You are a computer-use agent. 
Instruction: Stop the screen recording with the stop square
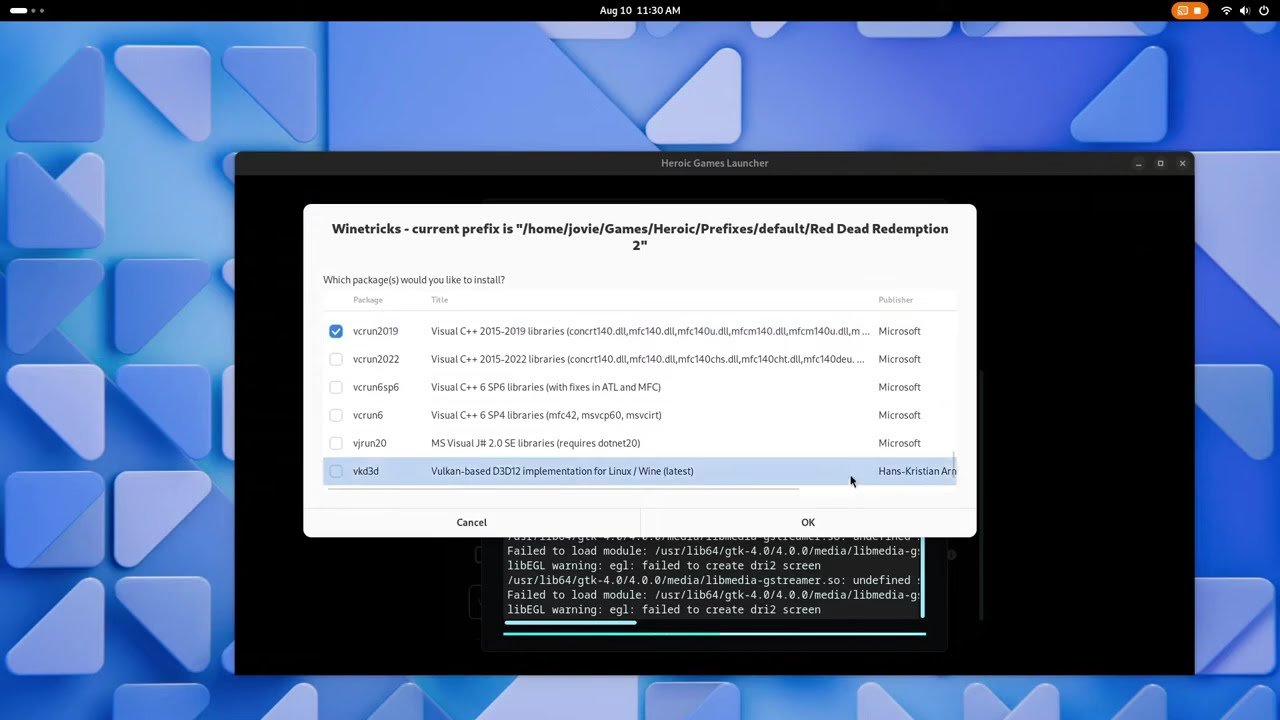1197,10
